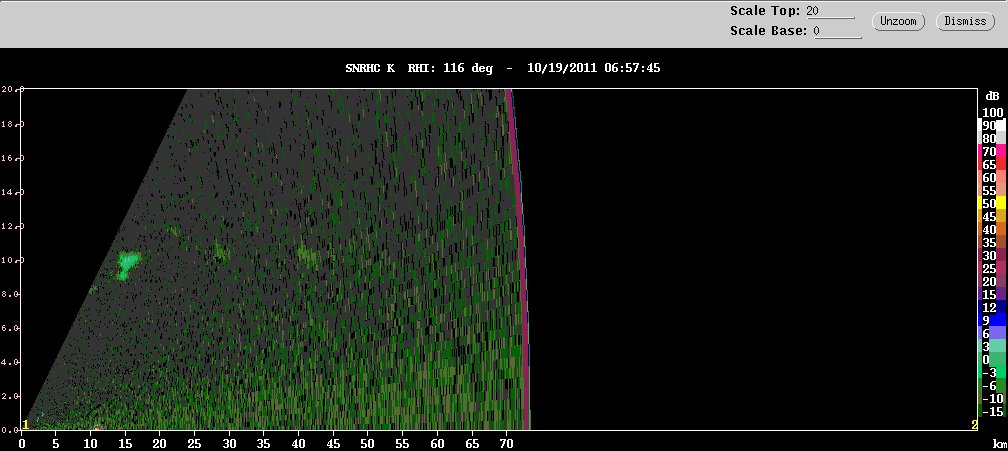Select the -15 dB legend swatch
The width and height of the screenshot is (1008, 451).
pos(993,412)
